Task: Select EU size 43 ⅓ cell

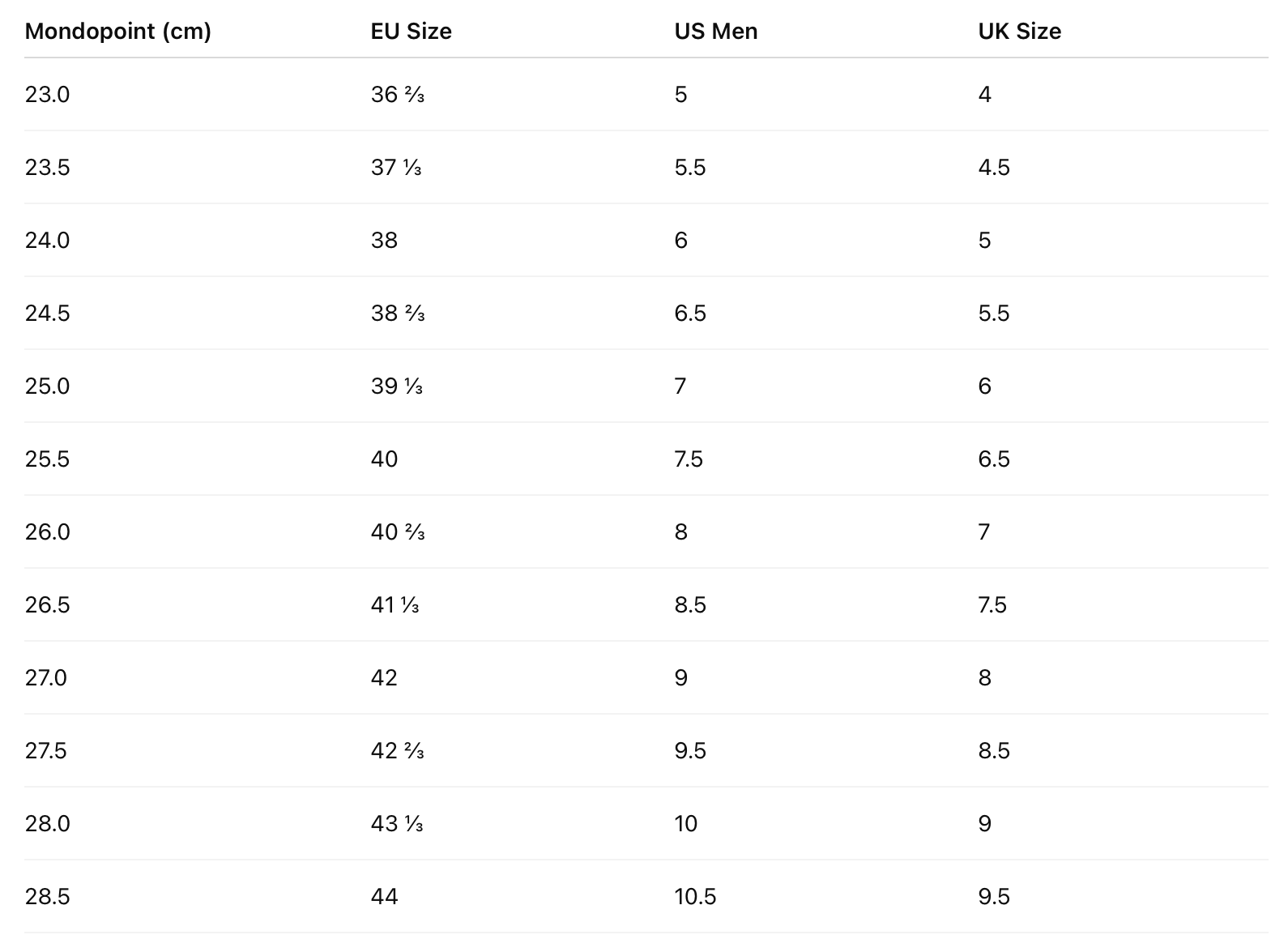Action: pyautogui.click(x=397, y=824)
